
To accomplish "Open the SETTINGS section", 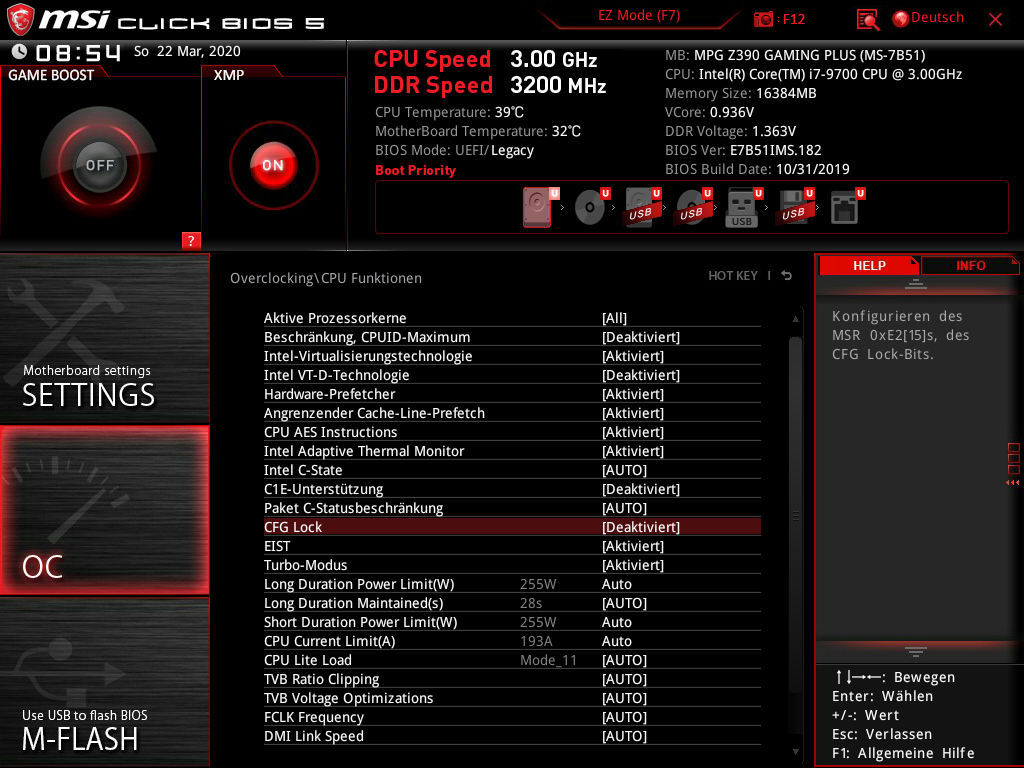I will pyautogui.click(x=104, y=338).
